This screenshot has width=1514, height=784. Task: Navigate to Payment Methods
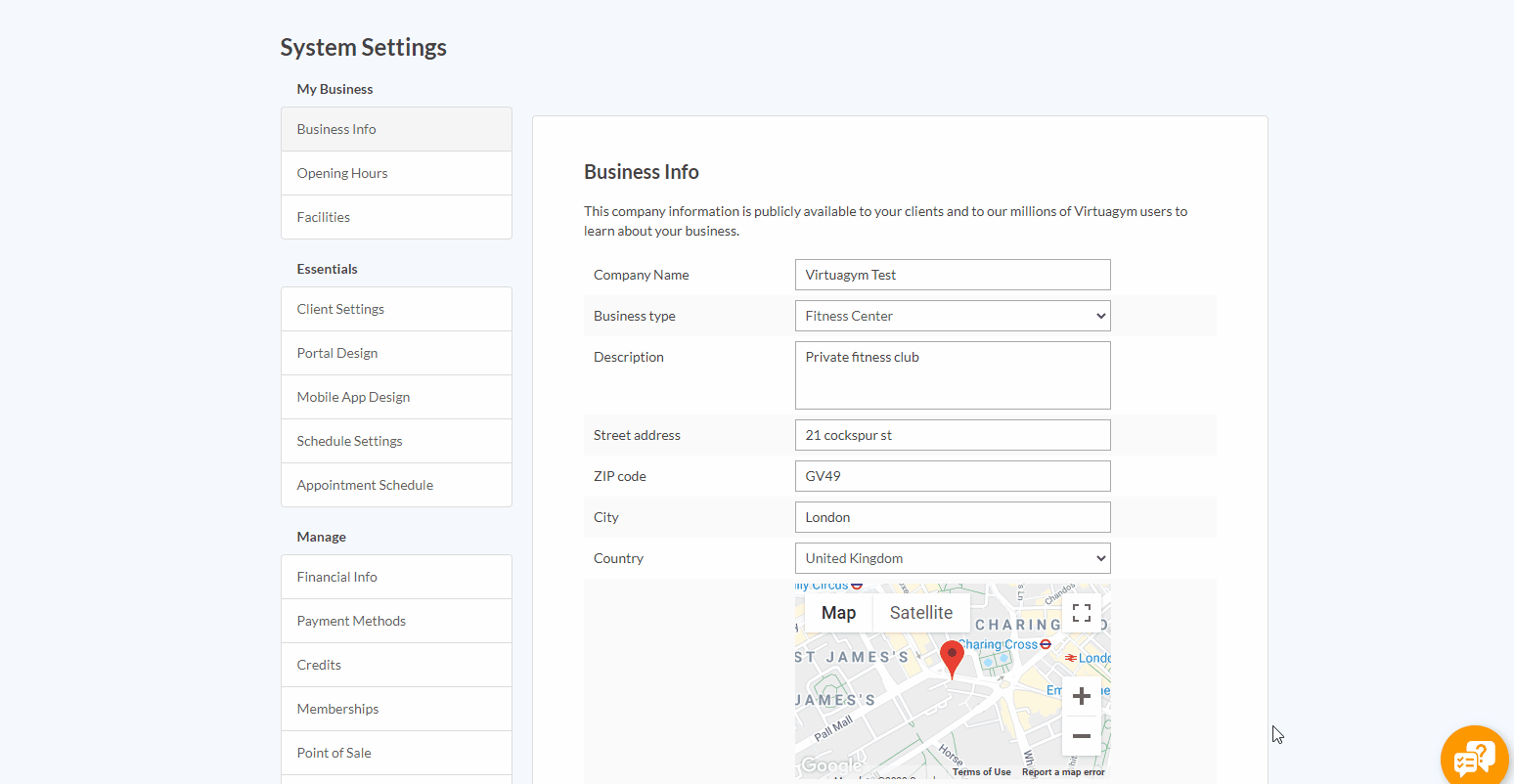tap(396, 621)
